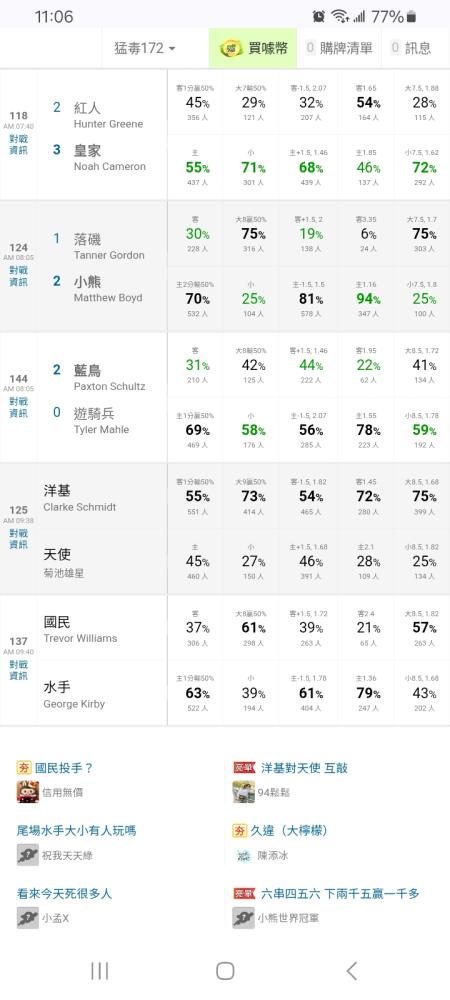Screen dimensions: 450x1000
Task: Open post 看來今天死很多人
Action: [x=64, y=893]
